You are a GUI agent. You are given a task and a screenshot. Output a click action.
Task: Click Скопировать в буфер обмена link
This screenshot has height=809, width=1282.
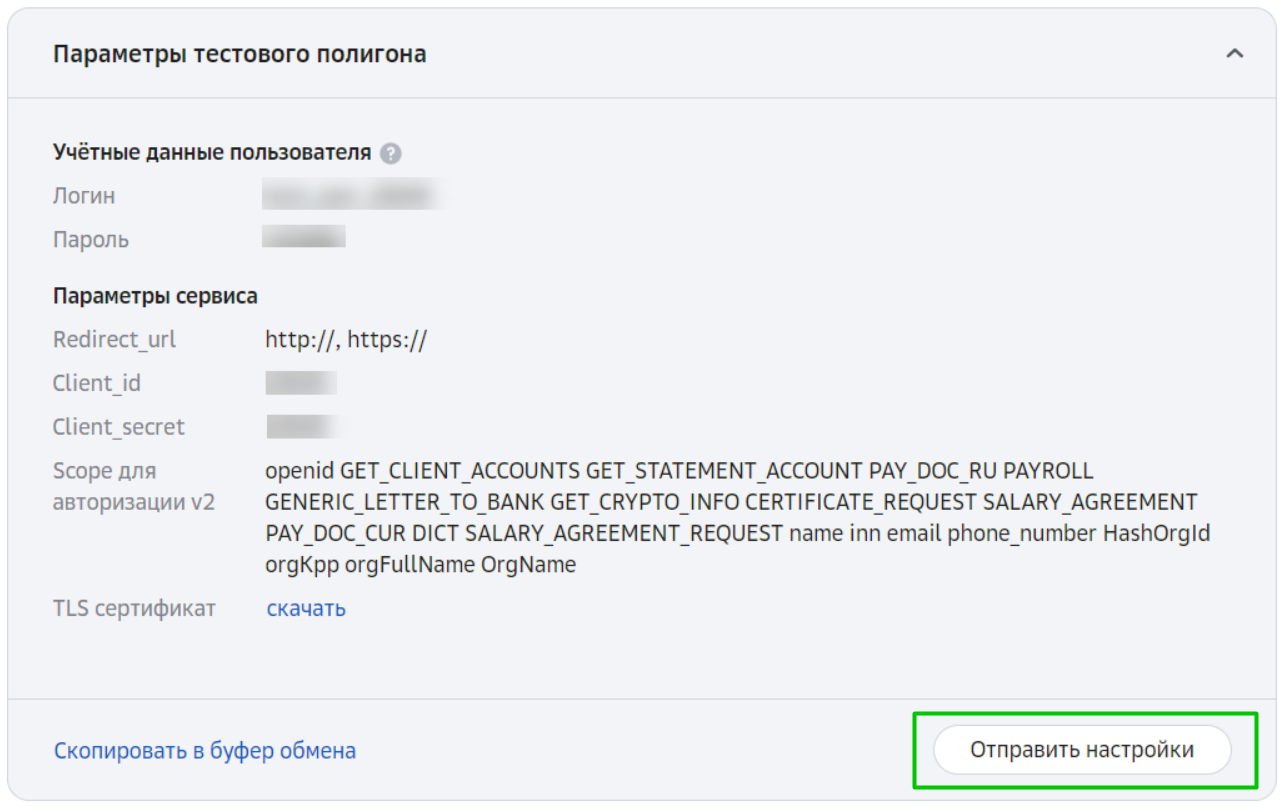coord(205,750)
